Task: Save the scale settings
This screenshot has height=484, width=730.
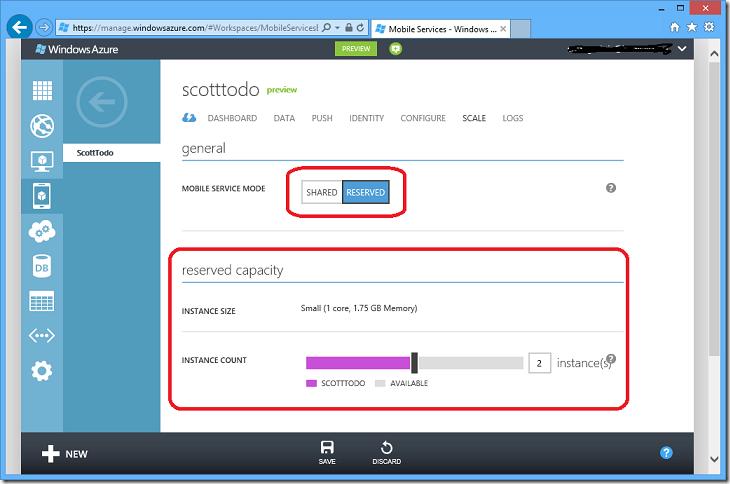Action: [327, 453]
